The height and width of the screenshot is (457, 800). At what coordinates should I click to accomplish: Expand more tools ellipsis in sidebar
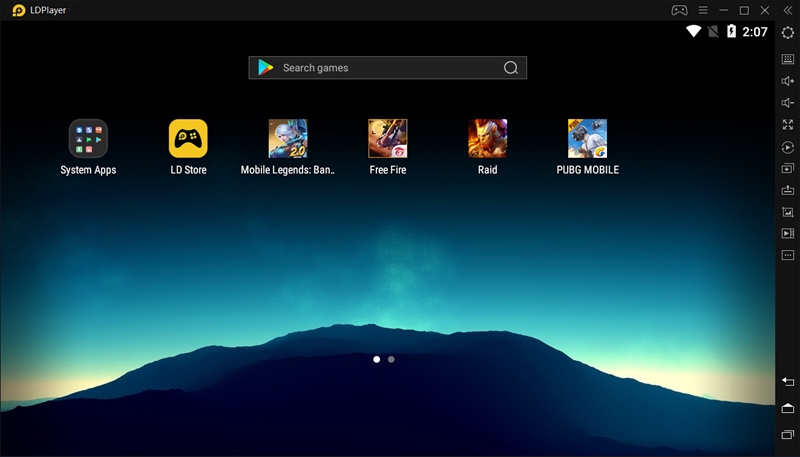point(787,255)
